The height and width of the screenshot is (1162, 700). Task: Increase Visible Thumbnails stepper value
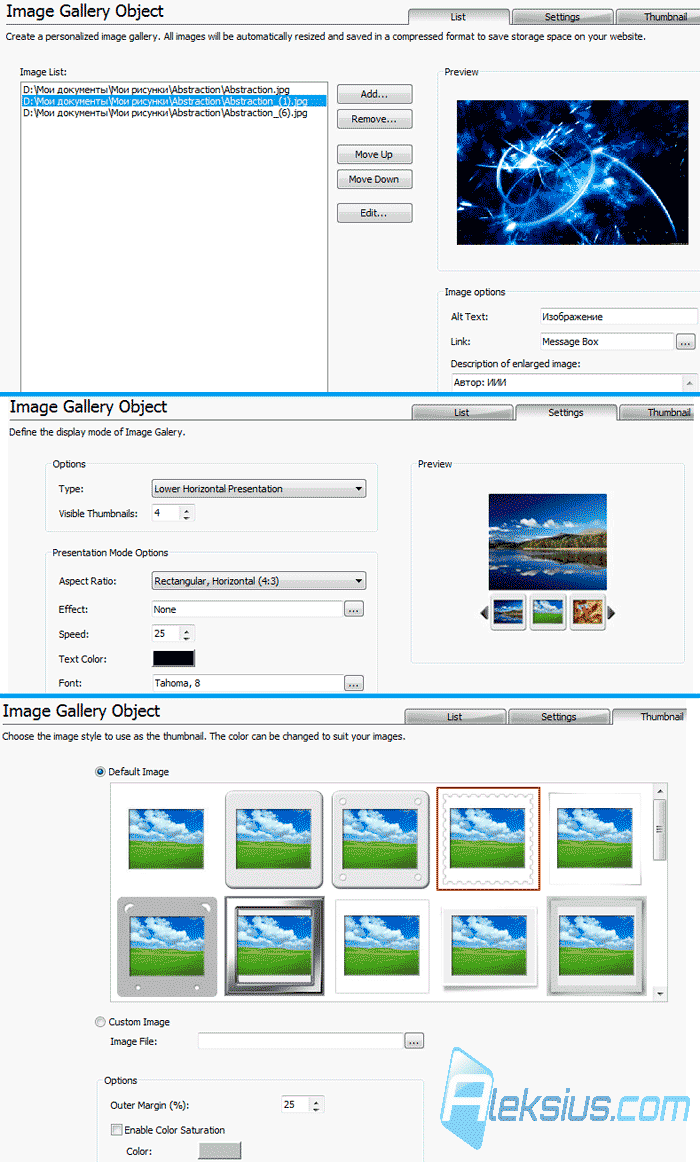tap(187, 510)
